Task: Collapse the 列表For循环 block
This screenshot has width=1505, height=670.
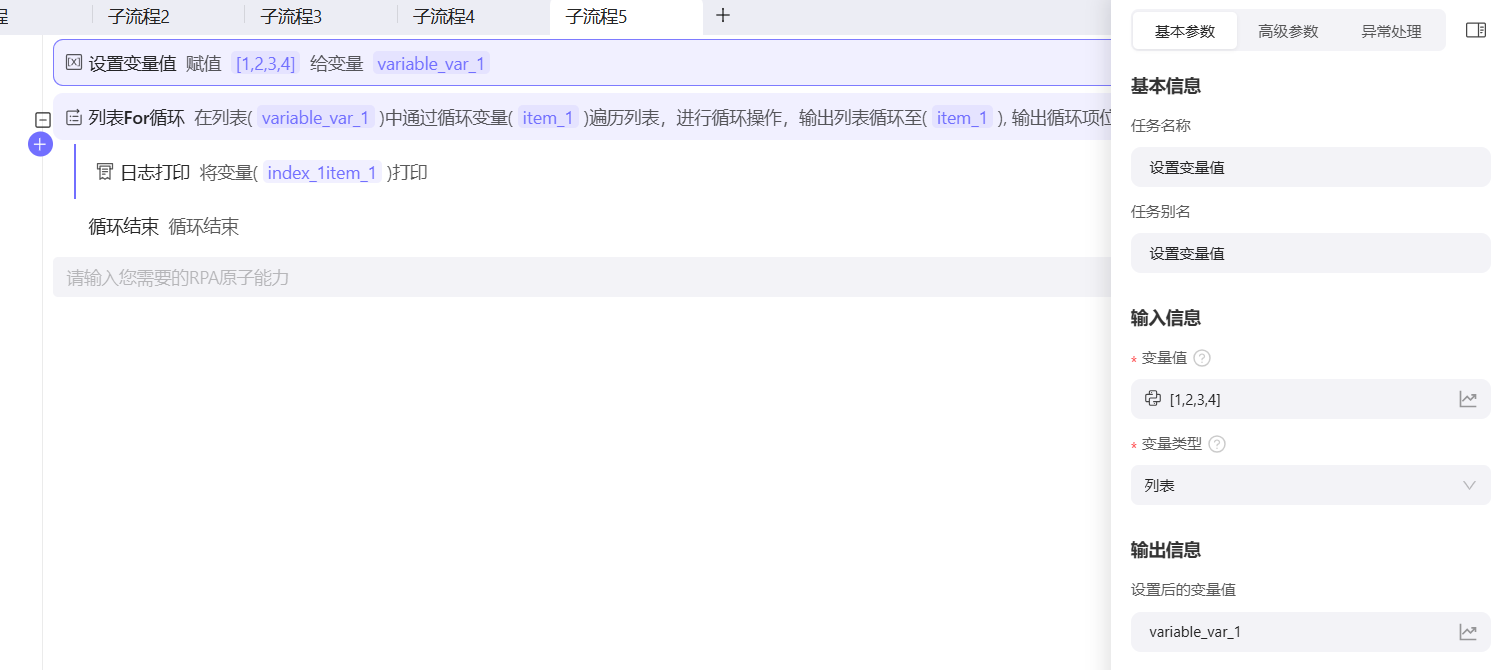Action: click(43, 119)
